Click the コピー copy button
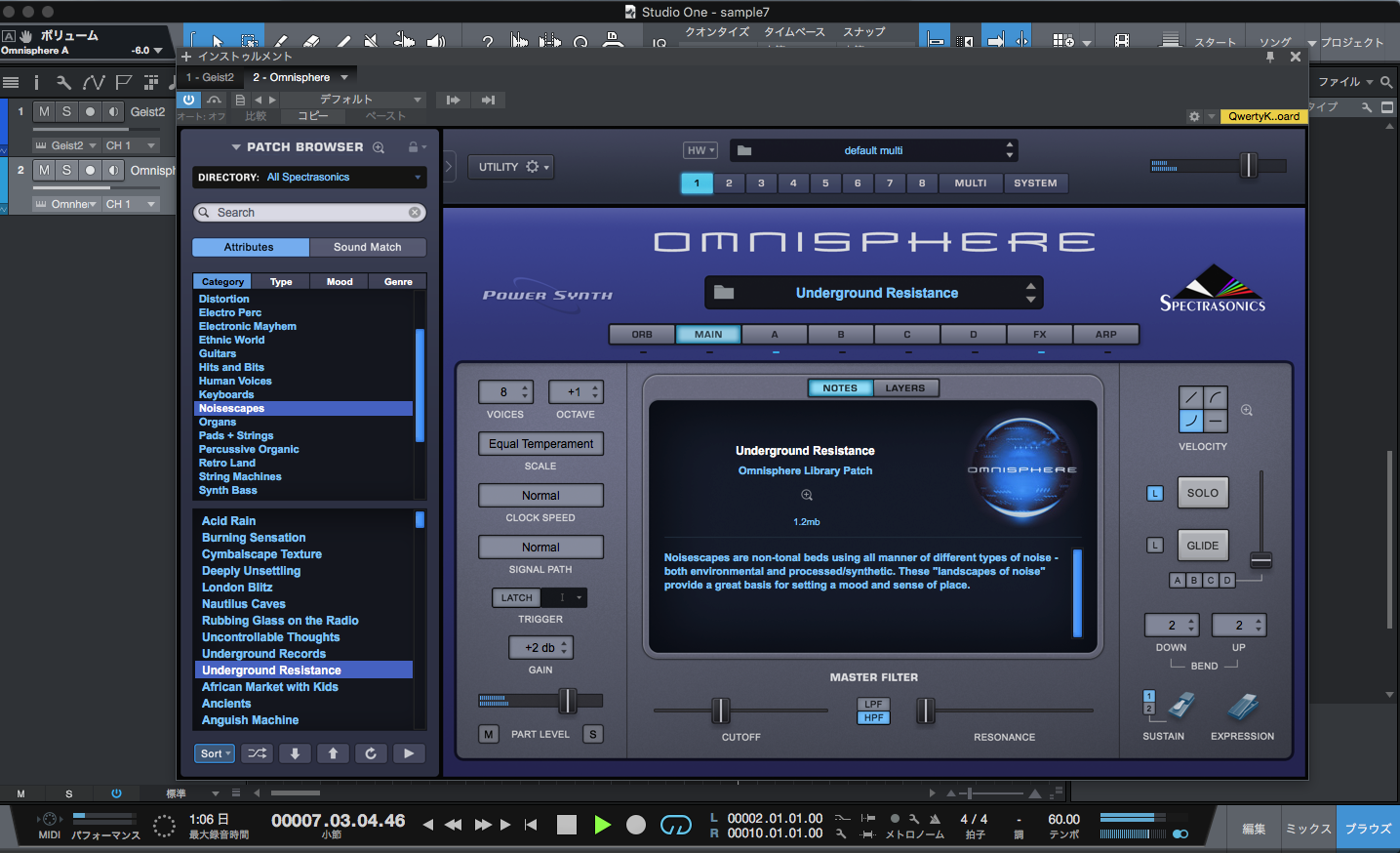Viewport: 1400px width, 853px height. pos(313,116)
